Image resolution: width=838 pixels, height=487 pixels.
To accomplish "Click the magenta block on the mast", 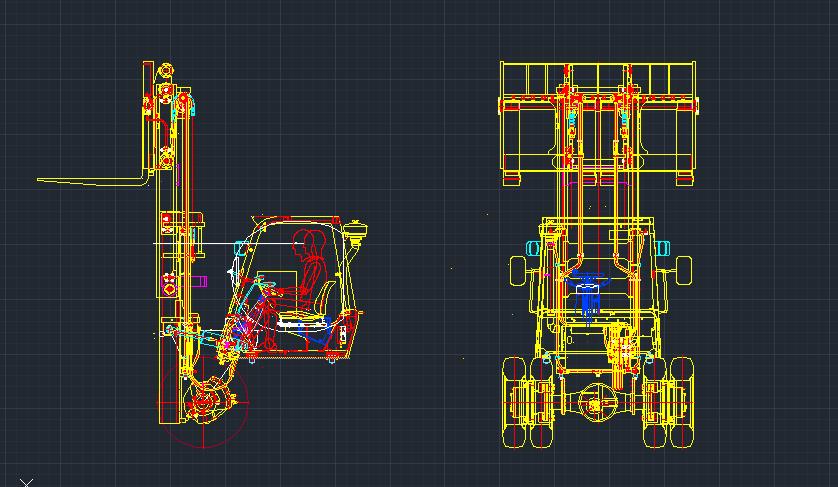I will (199, 281).
